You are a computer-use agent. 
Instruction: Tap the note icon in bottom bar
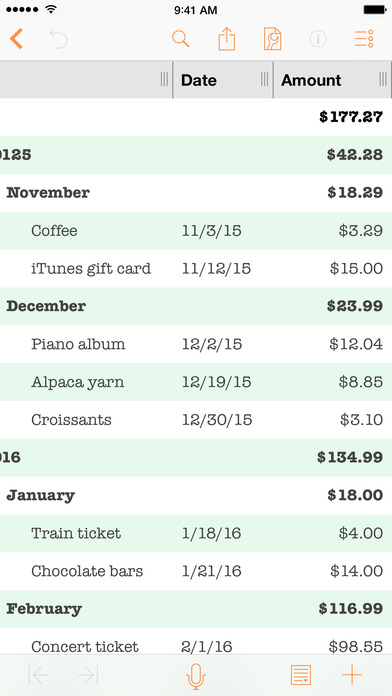point(301,675)
